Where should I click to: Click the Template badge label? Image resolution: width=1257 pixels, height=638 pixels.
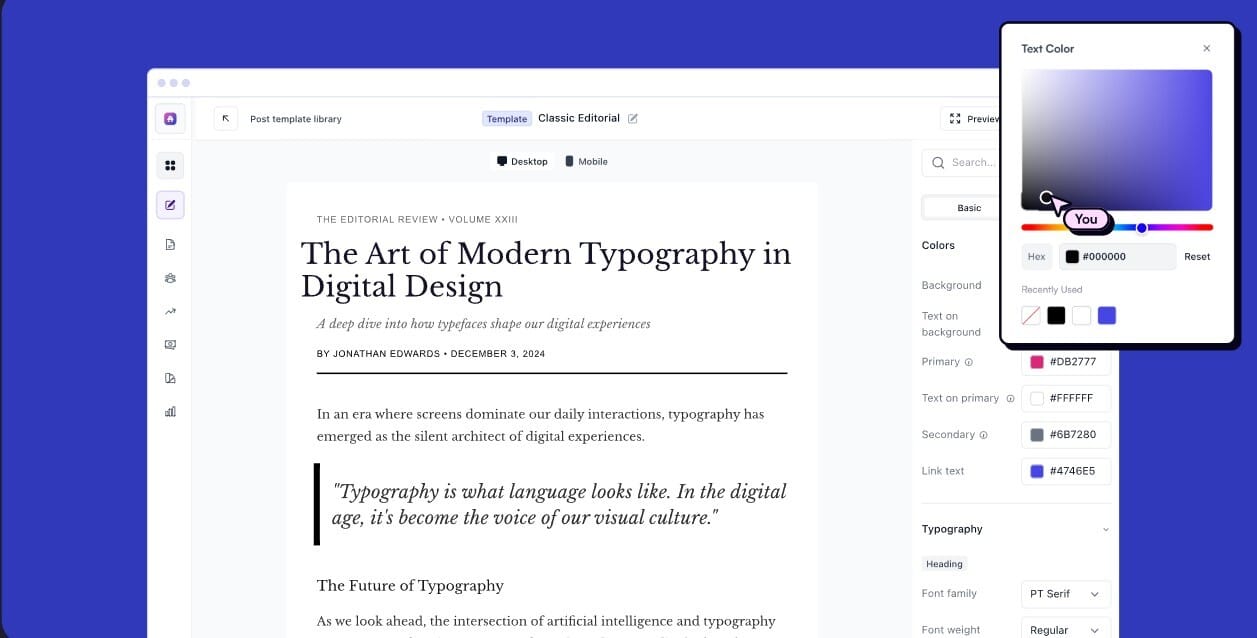(x=507, y=118)
